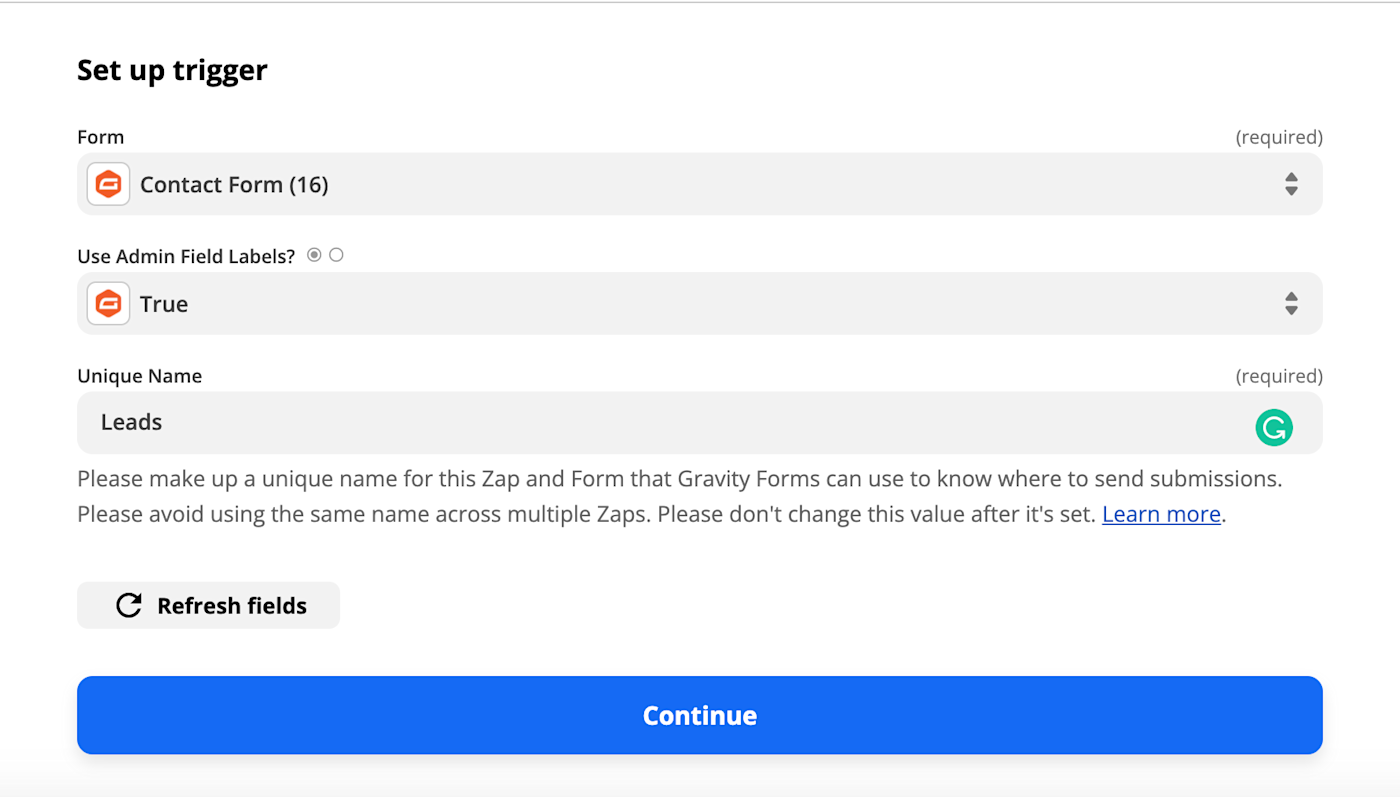Viewport: 1400px width, 797px height.
Task: Expand the Form dropdown arrows
Action: [1291, 184]
